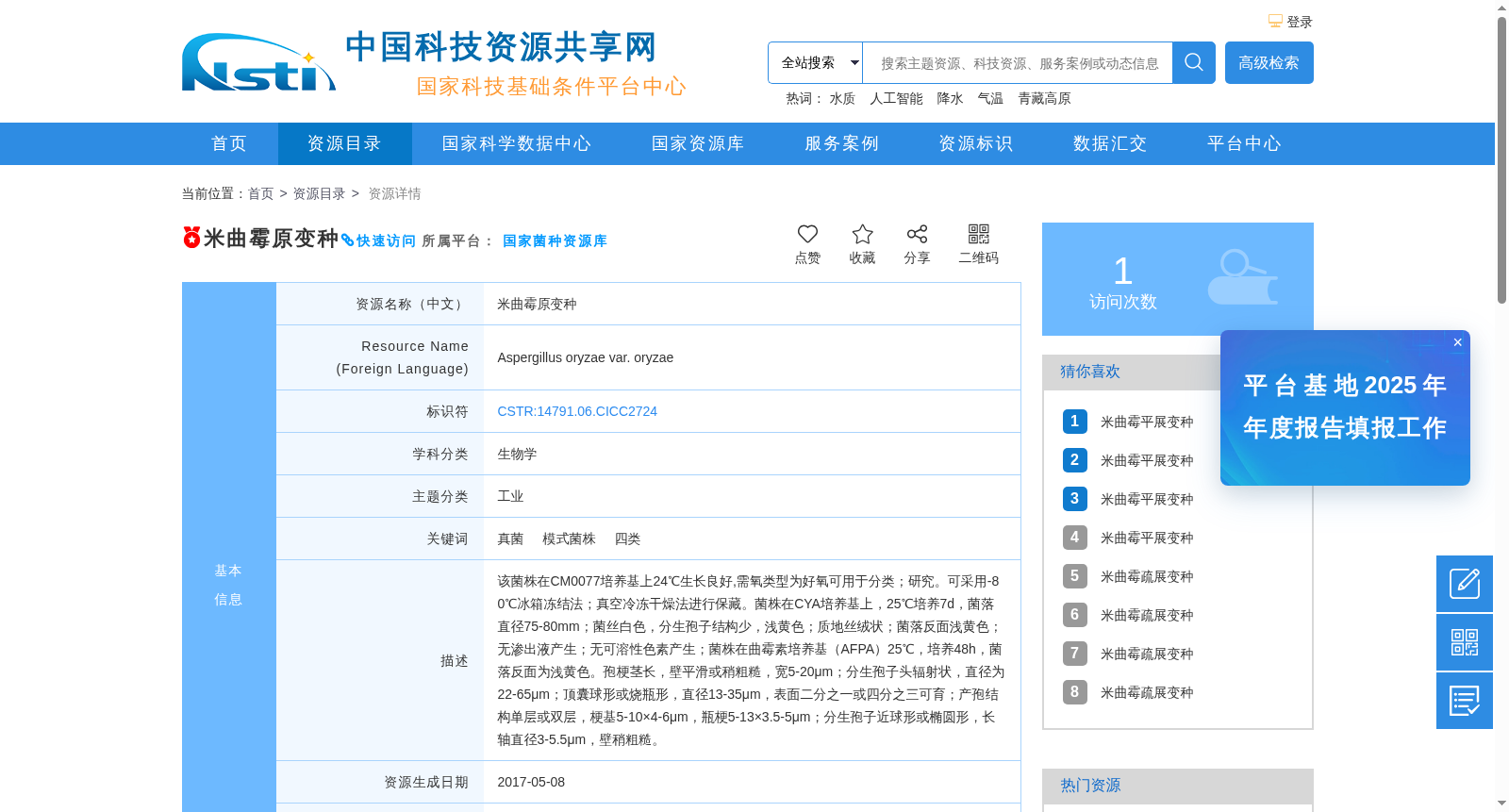Open 平台中心 navigation tab
The height and width of the screenshot is (812, 1509).
(1244, 143)
